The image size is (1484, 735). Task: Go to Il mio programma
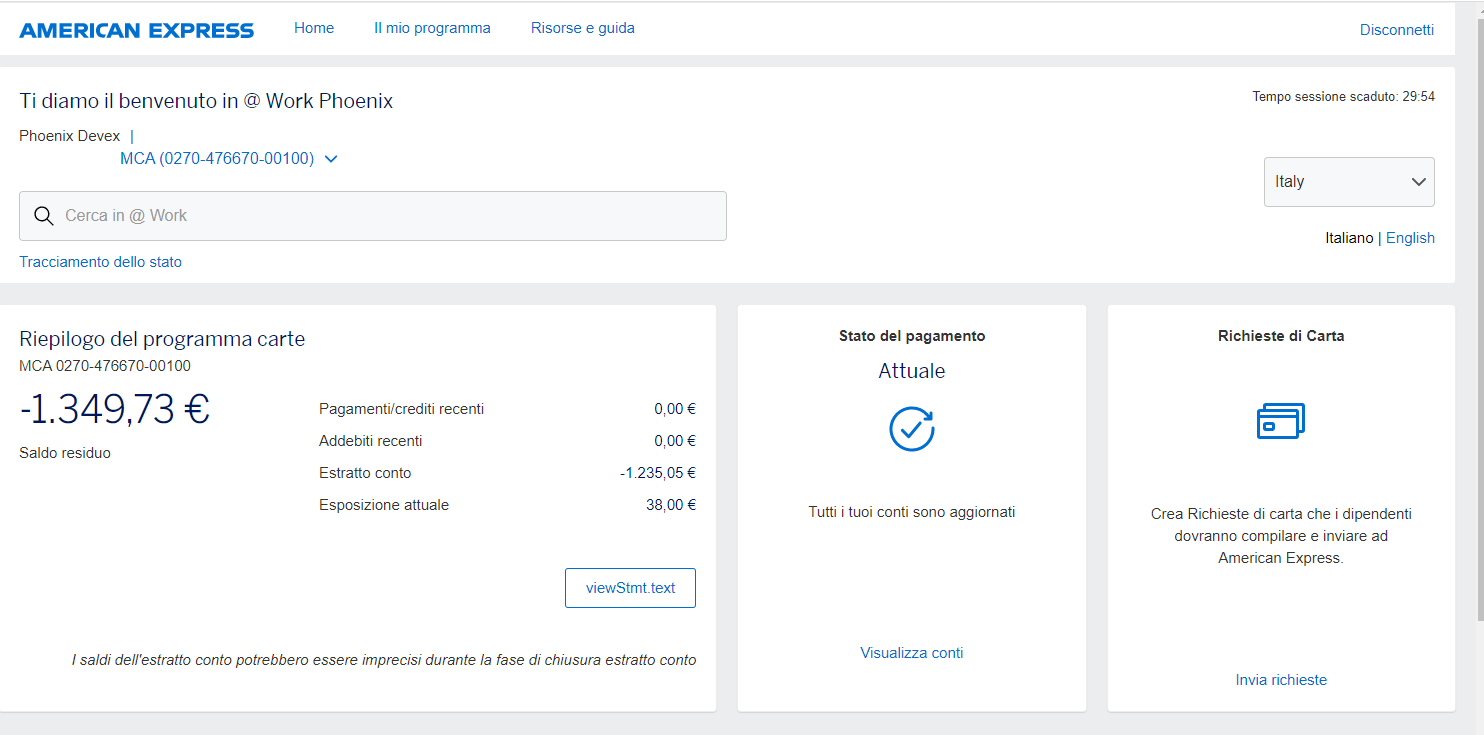(x=432, y=28)
